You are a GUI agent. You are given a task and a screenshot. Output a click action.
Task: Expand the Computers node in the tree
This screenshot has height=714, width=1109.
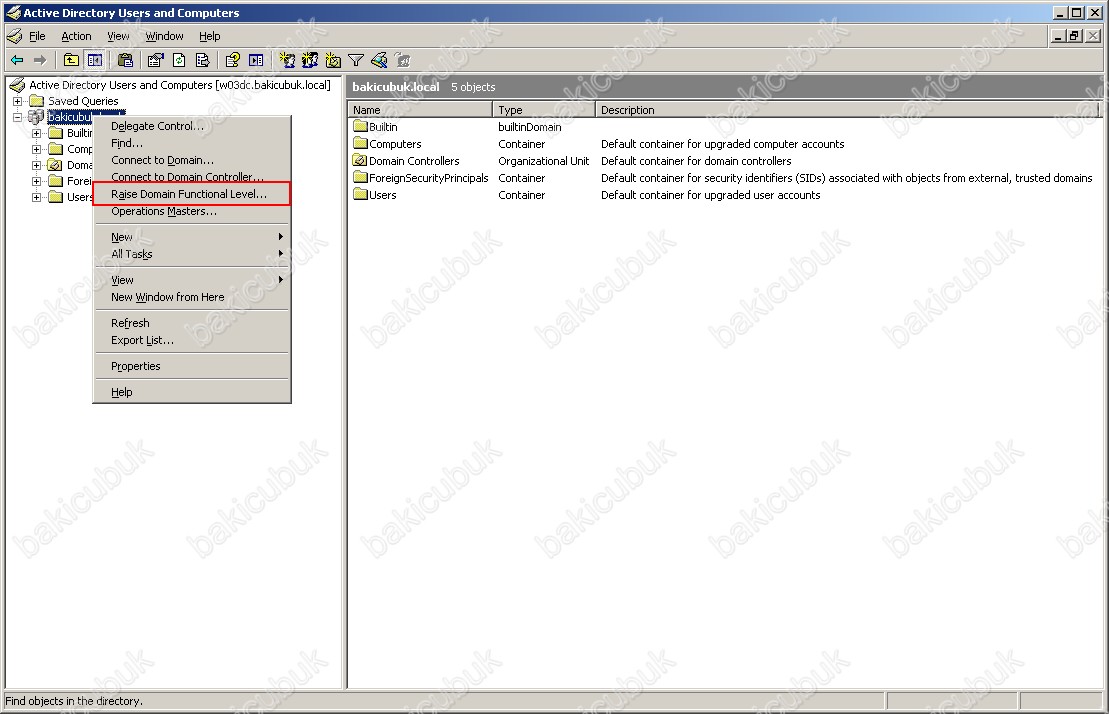pyautogui.click(x=37, y=149)
